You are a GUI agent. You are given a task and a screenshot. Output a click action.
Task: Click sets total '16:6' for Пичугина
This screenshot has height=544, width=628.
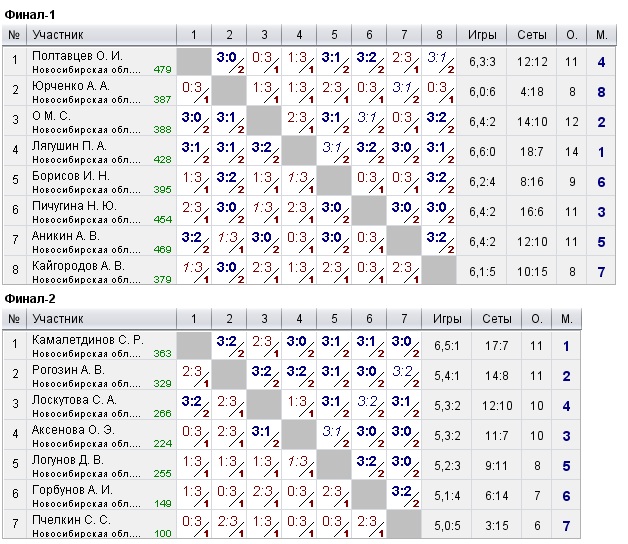tap(531, 212)
